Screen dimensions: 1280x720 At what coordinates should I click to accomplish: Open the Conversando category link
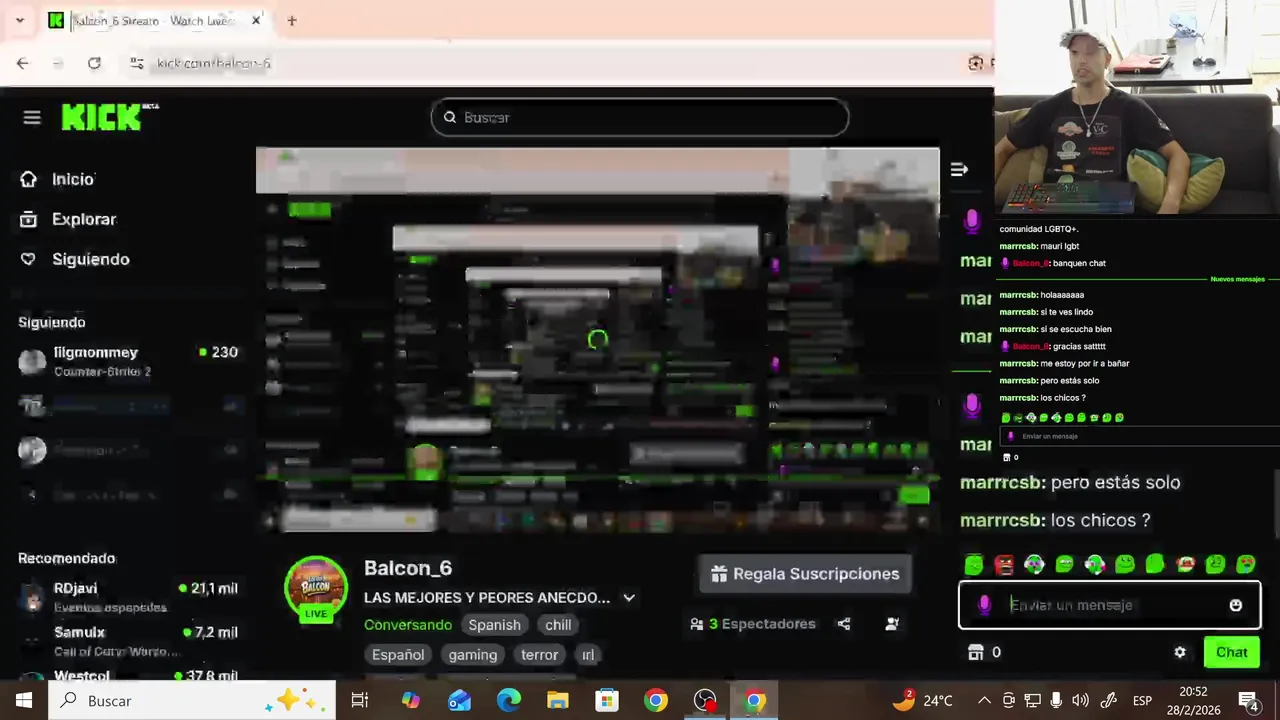point(408,625)
